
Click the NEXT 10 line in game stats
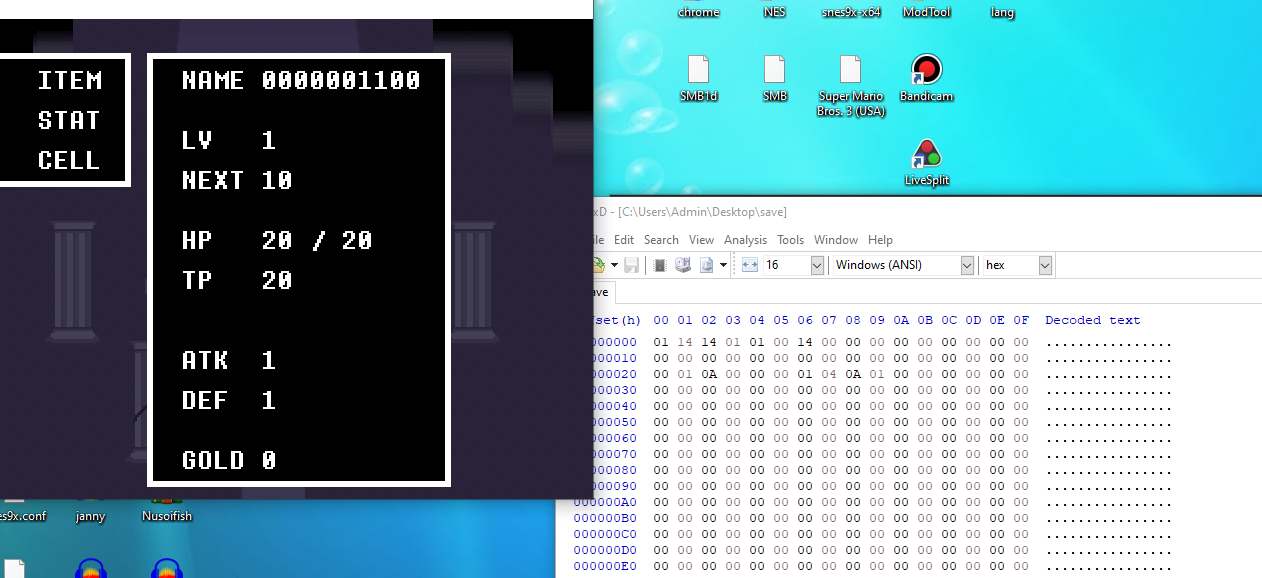tap(237, 180)
